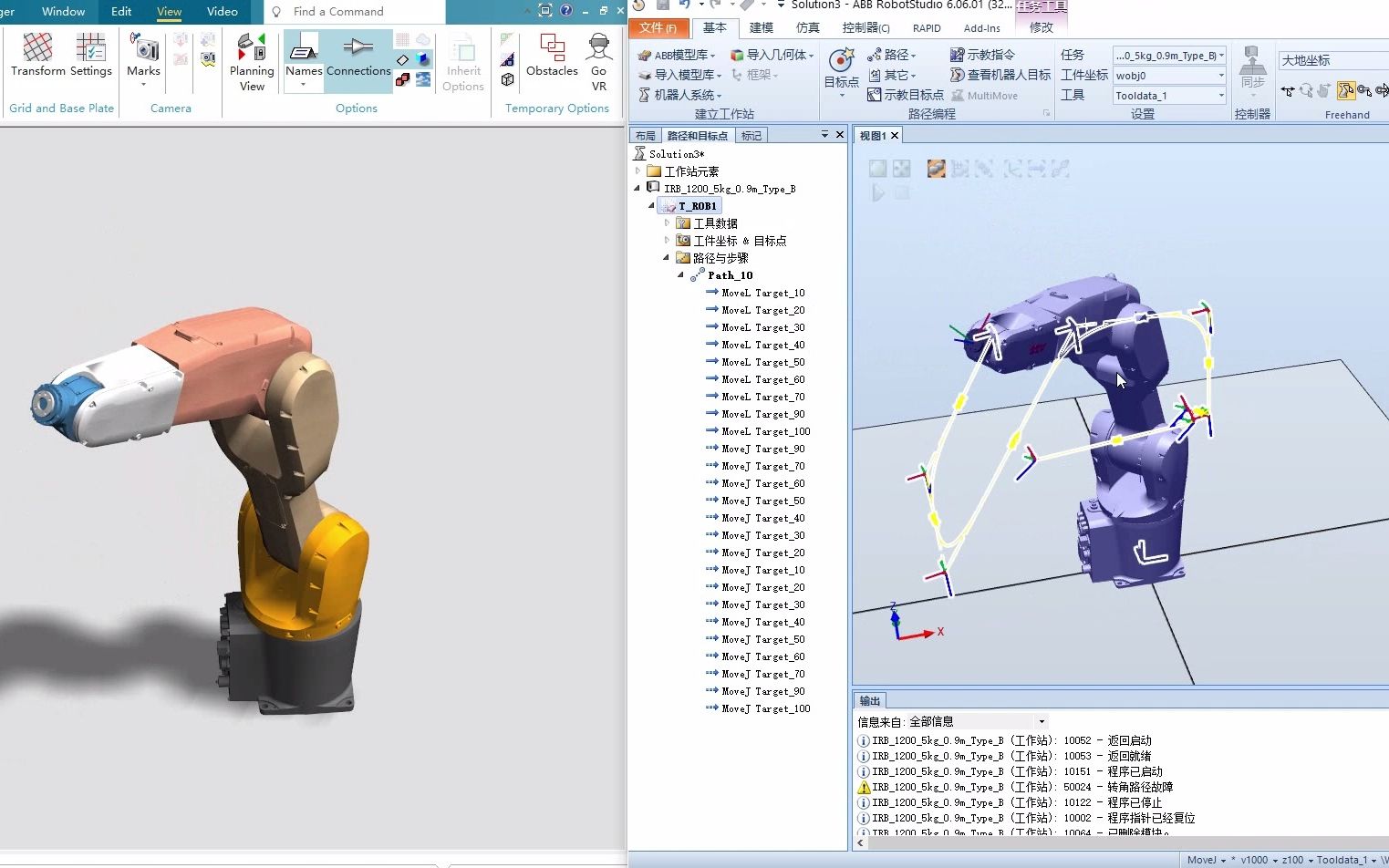The width and height of the screenshot is (1389, 868).
Task: Select MoveL Target_100 instruction
Action: [765, 431]
